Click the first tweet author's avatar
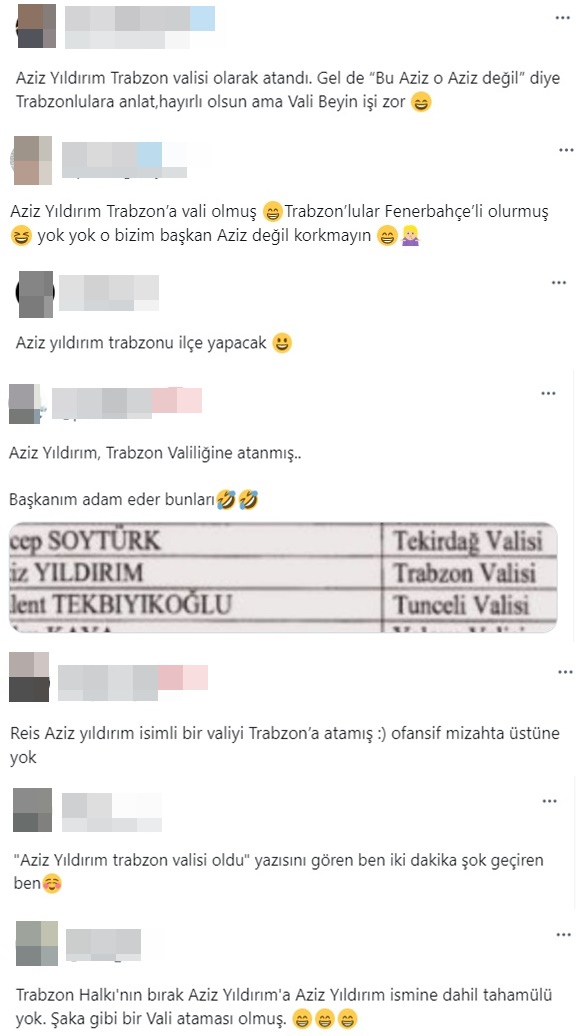 coord(36,26)
